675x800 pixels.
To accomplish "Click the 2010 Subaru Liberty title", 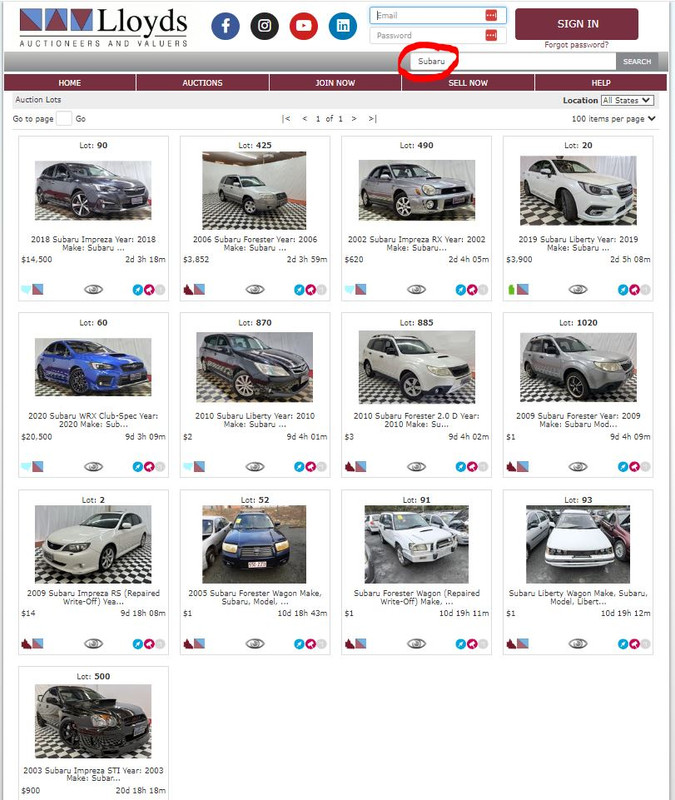I will 255,420.
